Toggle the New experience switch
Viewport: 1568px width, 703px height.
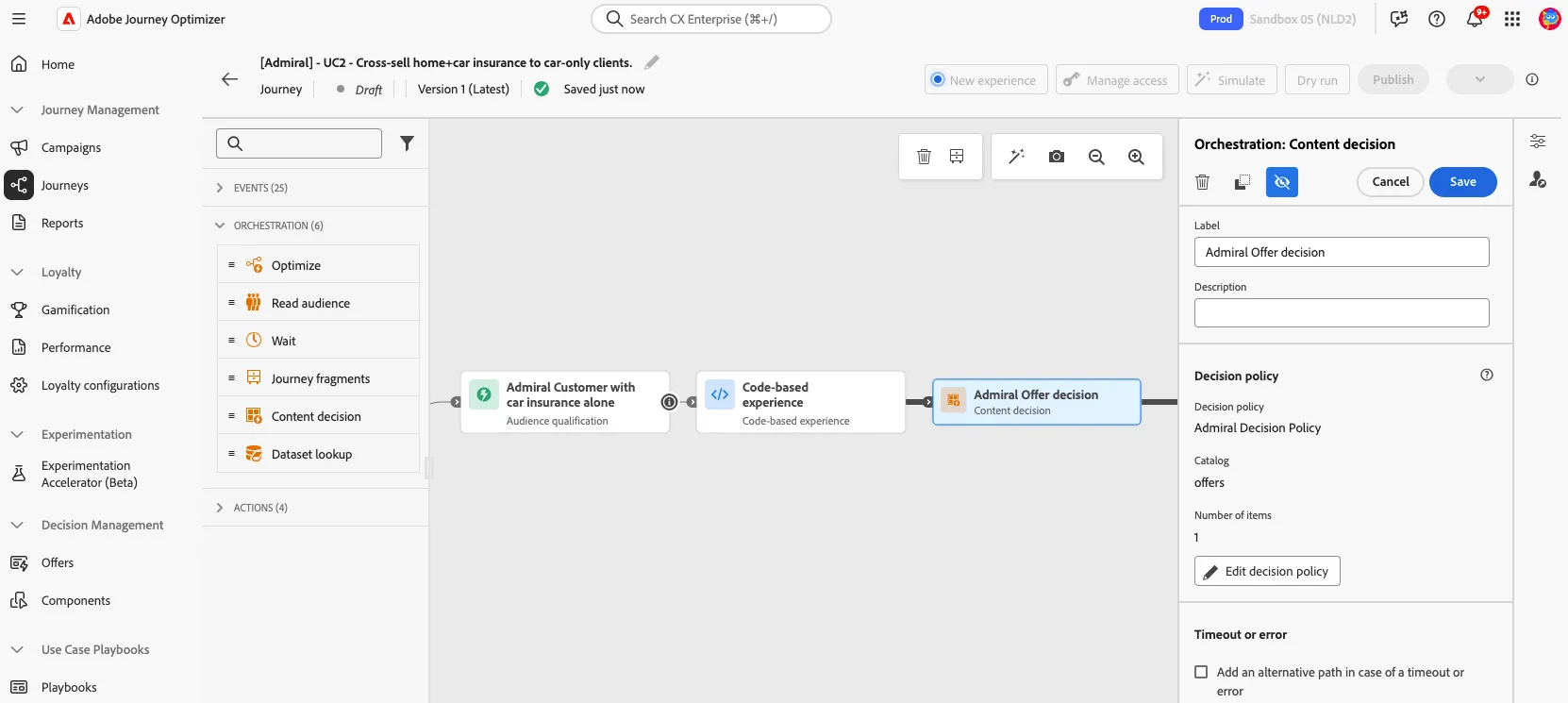coord(986,79)
